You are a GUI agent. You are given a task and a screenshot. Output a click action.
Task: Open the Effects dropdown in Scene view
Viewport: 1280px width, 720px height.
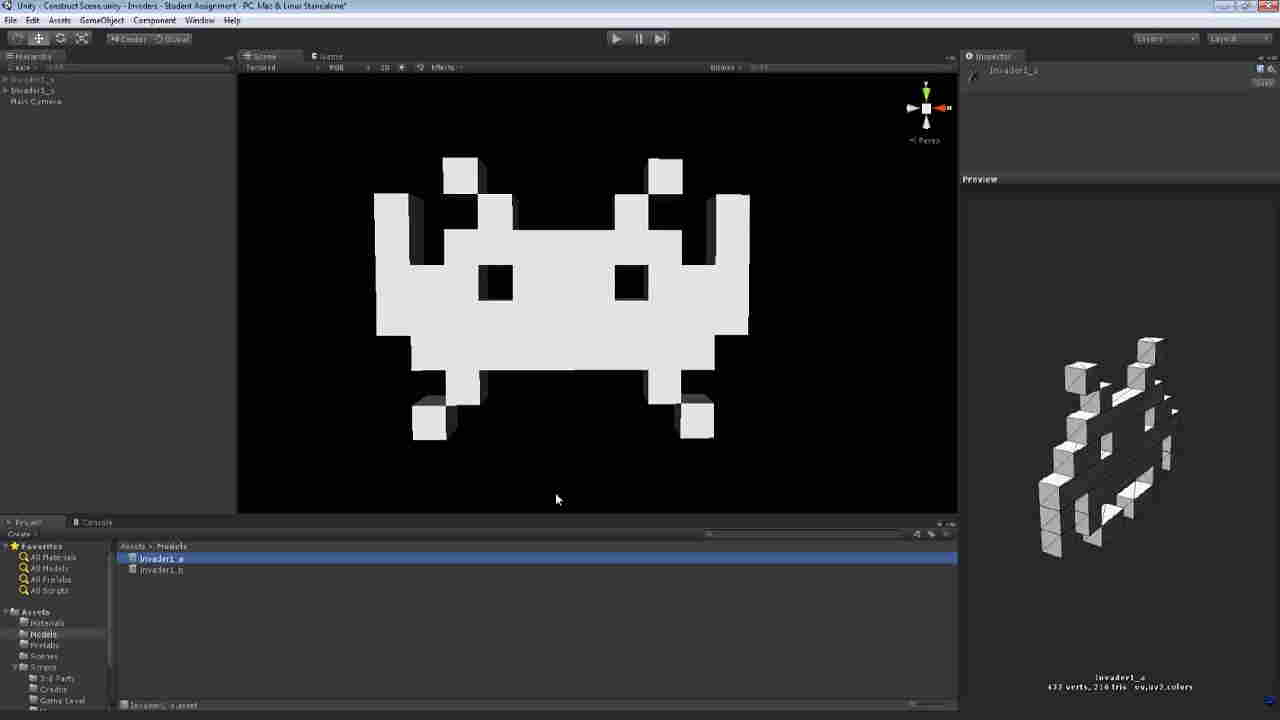click(x=447, y=68)
